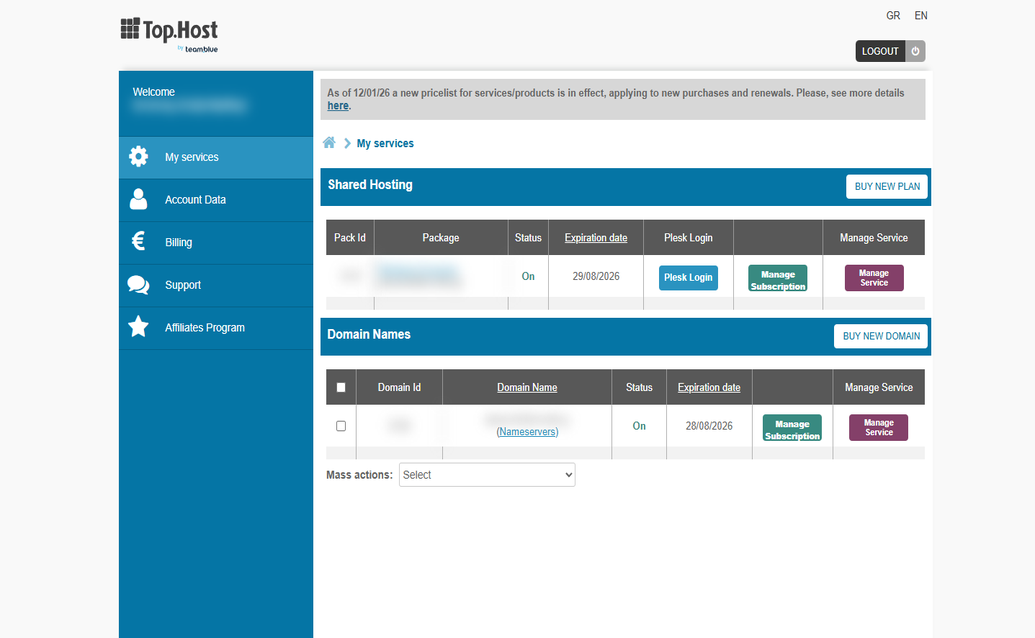Image resolution: width=1035 pixels, height=638 pixels.
Task: Check the select-all domains header checkbox
Action: [x=341, y=387]
